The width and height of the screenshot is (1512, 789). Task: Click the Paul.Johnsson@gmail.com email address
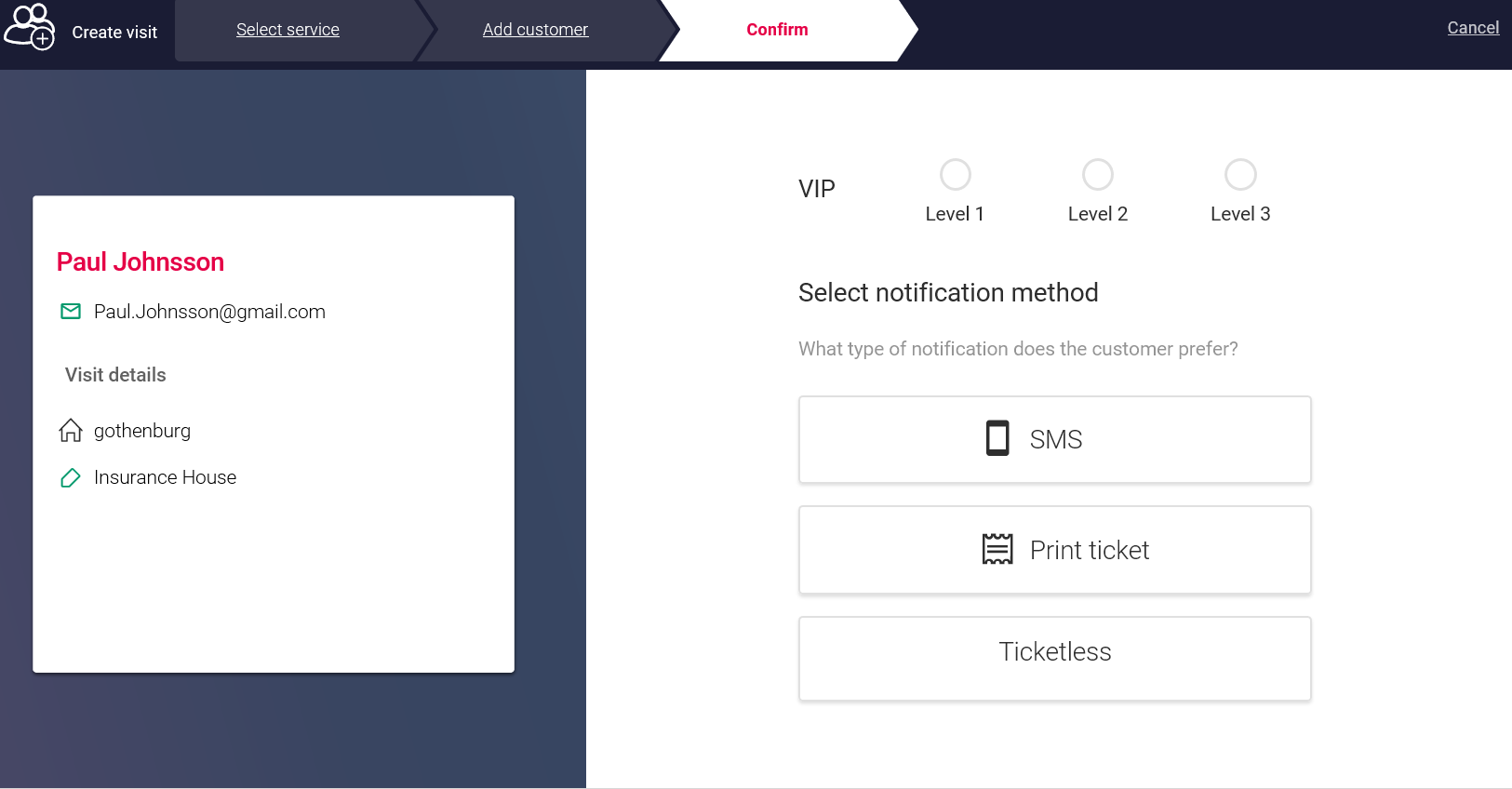(209, 312)
